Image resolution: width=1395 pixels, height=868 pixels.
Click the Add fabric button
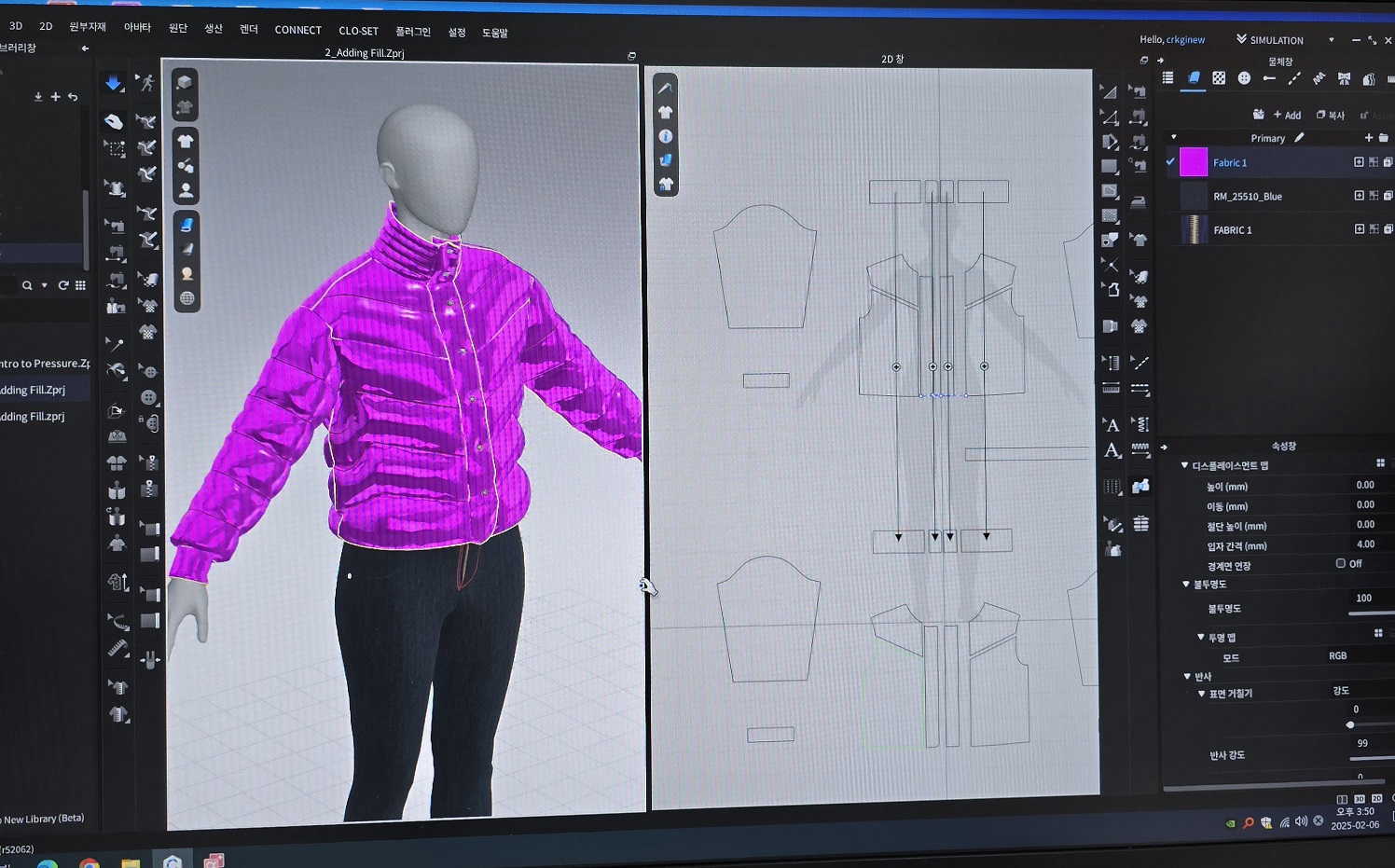point(1286,115)
